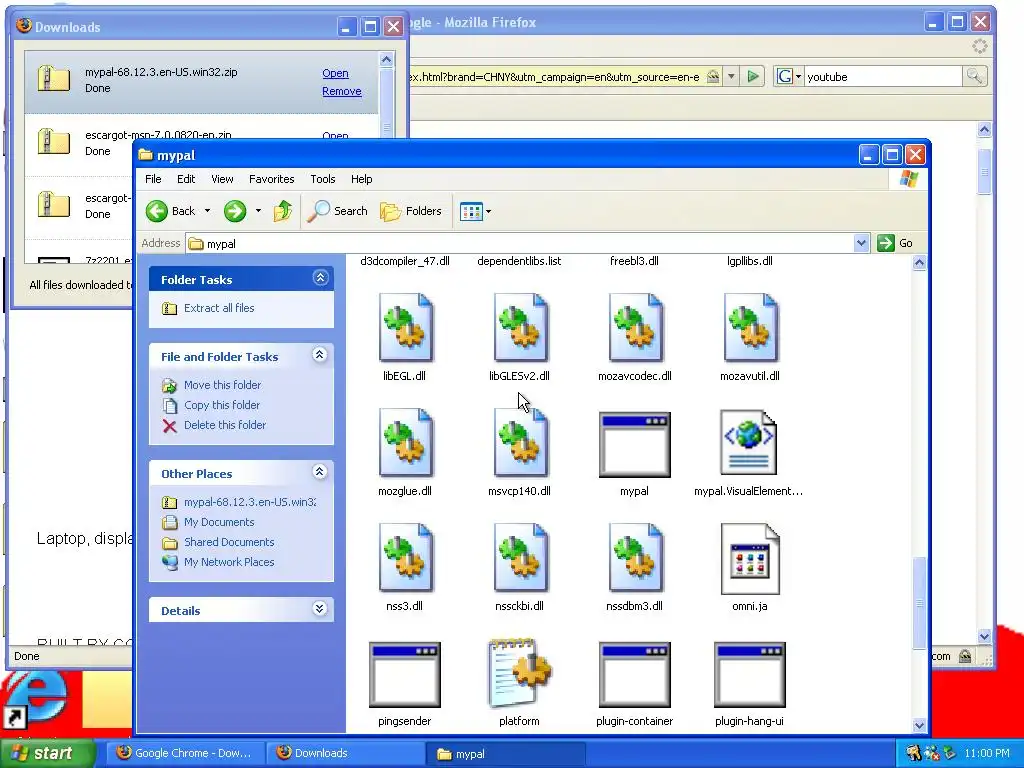1024x768 pixels.
Task: Click mypal window vertical scrollbar thumb
Action: 919,602
